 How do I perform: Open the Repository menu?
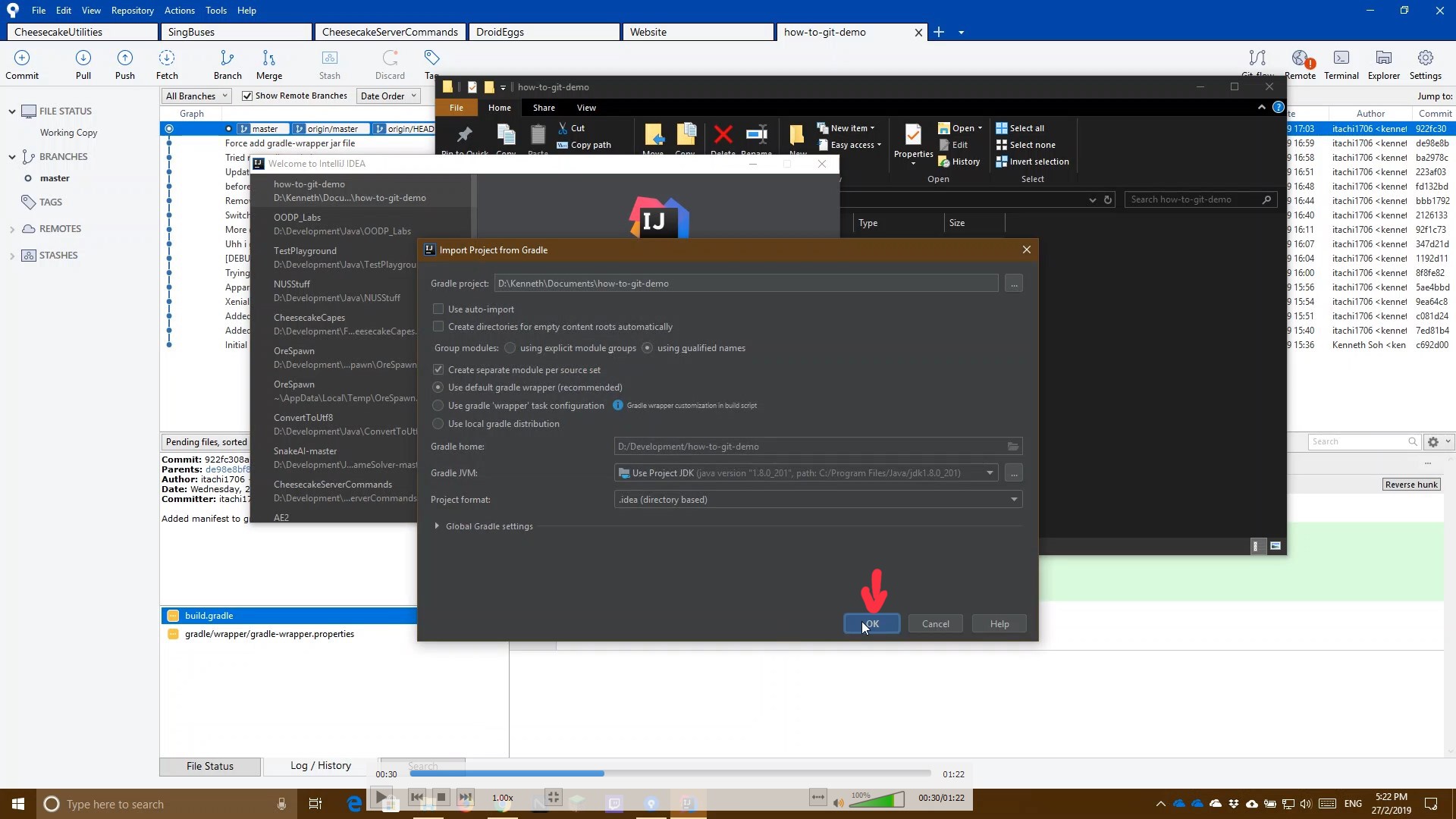click(132, 11)
